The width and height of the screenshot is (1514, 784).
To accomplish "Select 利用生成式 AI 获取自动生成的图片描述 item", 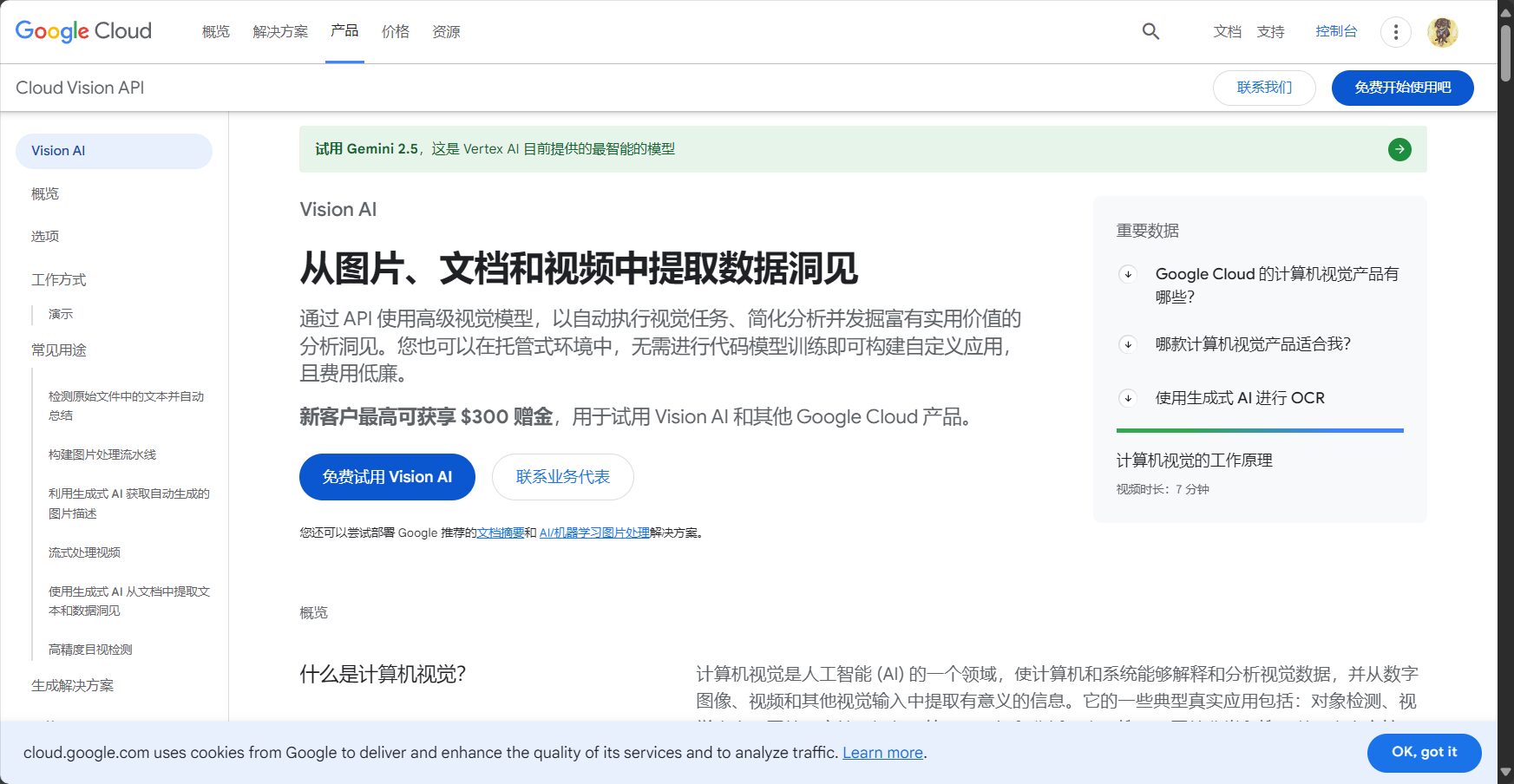I will (x=129, y=503).
